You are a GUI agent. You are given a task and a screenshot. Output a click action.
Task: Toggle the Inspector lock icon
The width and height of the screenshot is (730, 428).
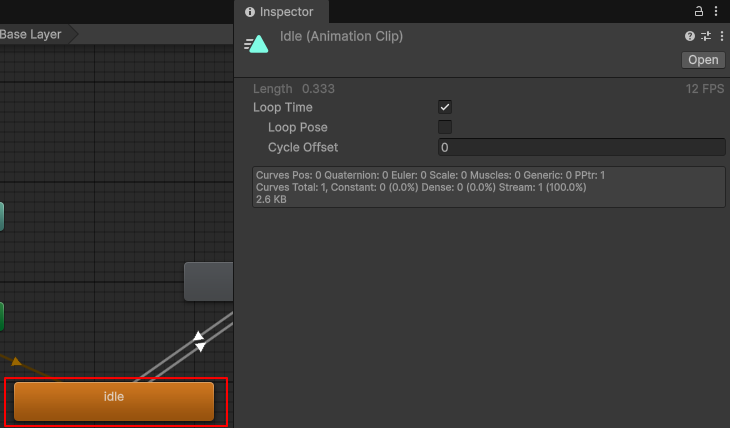[x=699, y=11]
